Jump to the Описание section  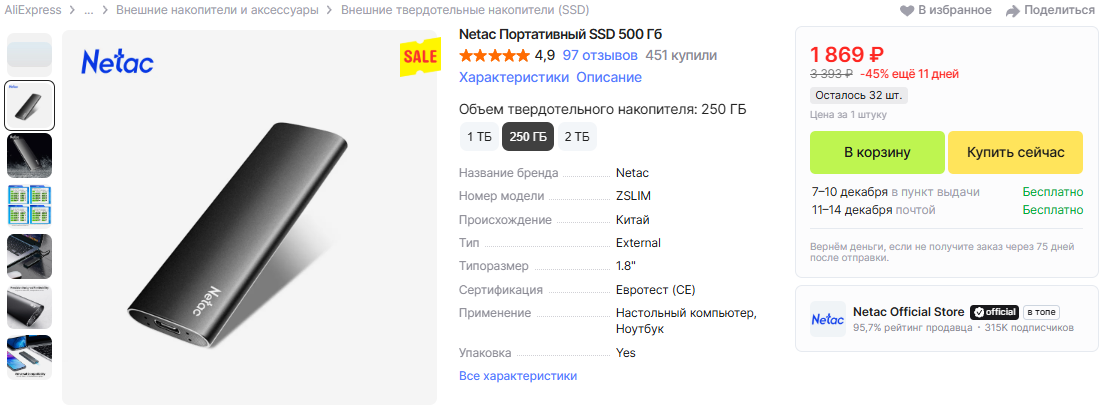tap(609, 77)
